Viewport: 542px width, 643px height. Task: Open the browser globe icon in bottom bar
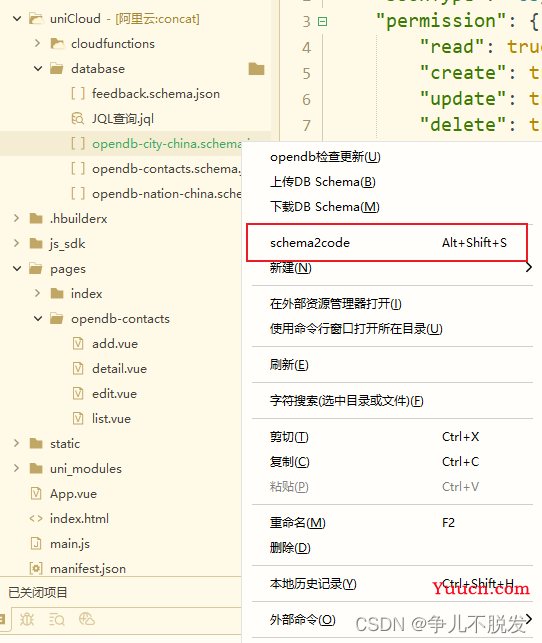[x=87, y=619]
